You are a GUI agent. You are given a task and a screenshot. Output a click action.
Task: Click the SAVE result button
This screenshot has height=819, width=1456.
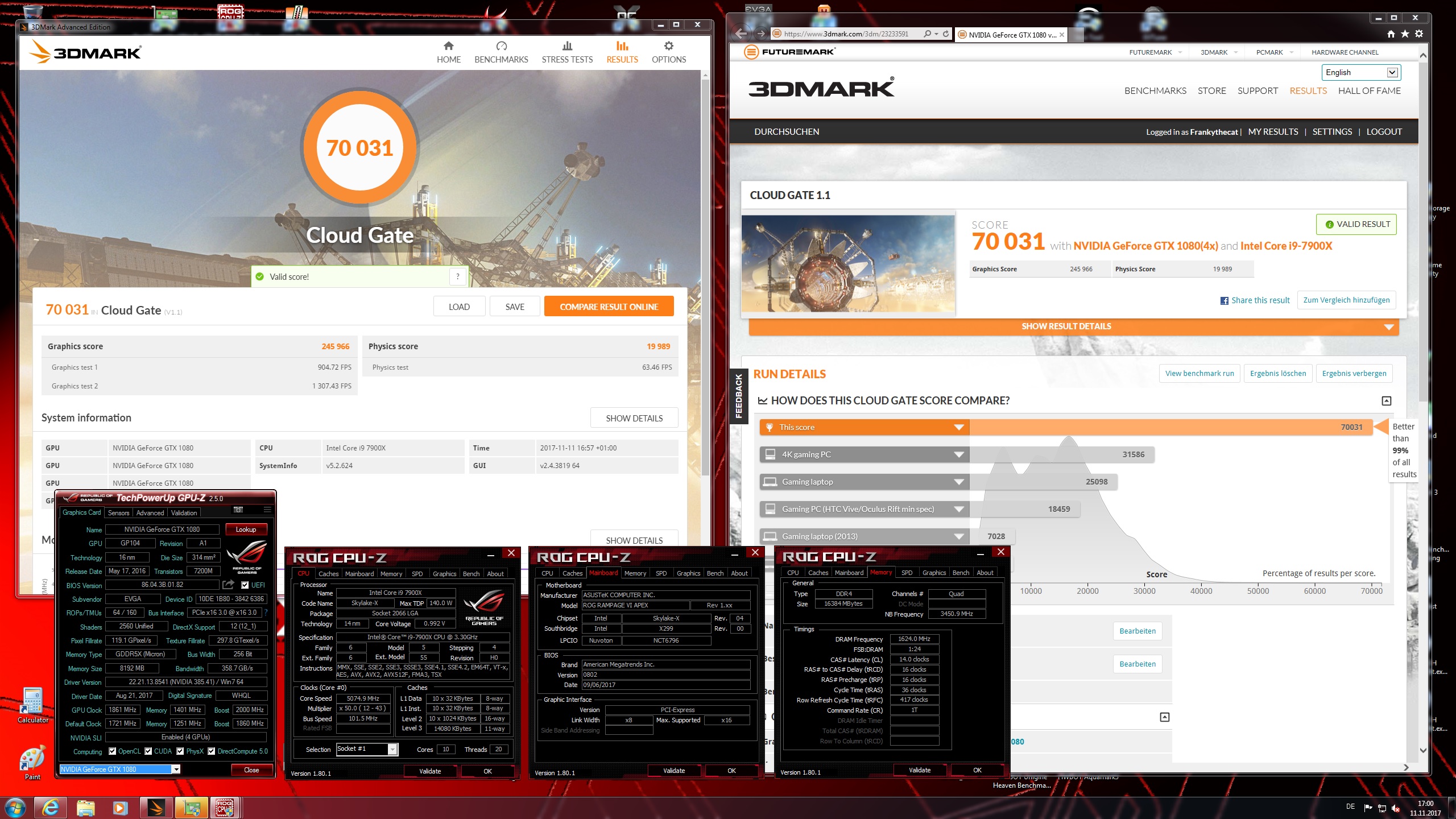coord(515,306)
